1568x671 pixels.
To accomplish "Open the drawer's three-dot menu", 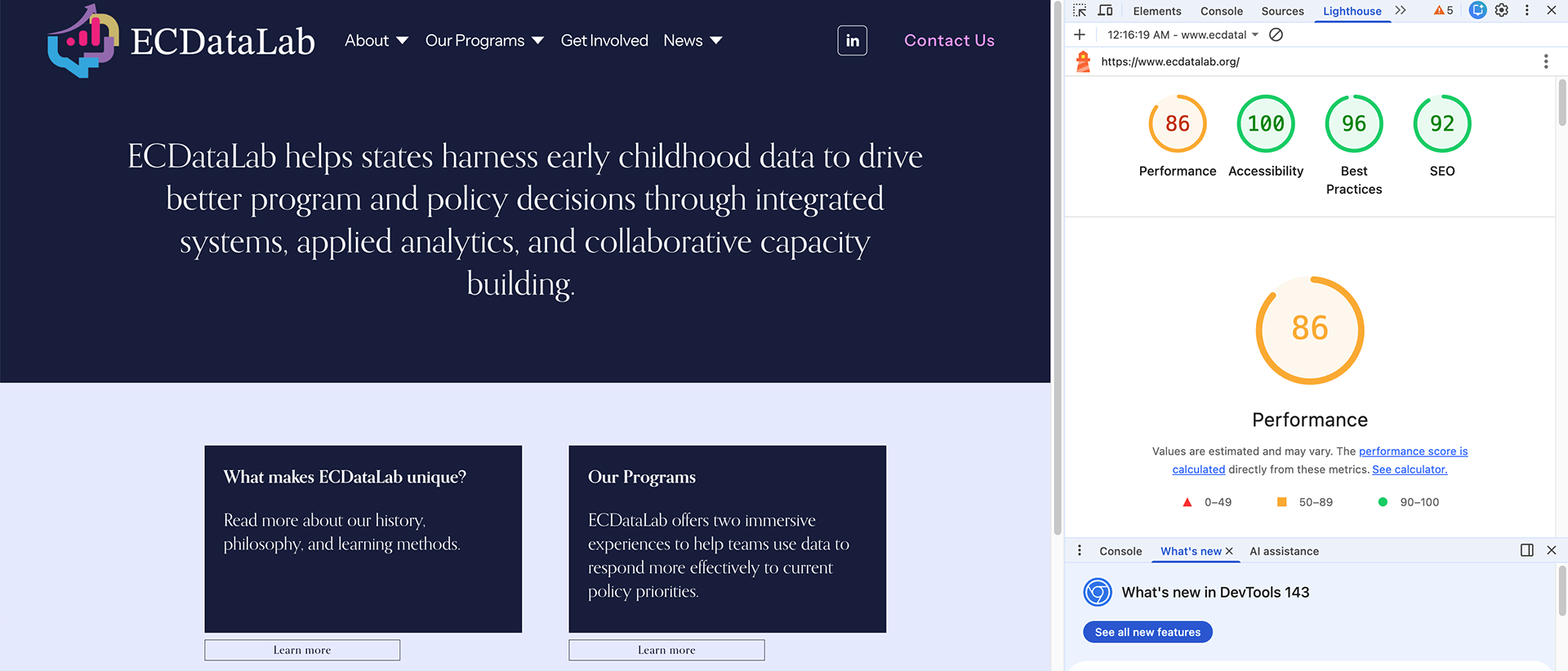I will coord(1080,550).
